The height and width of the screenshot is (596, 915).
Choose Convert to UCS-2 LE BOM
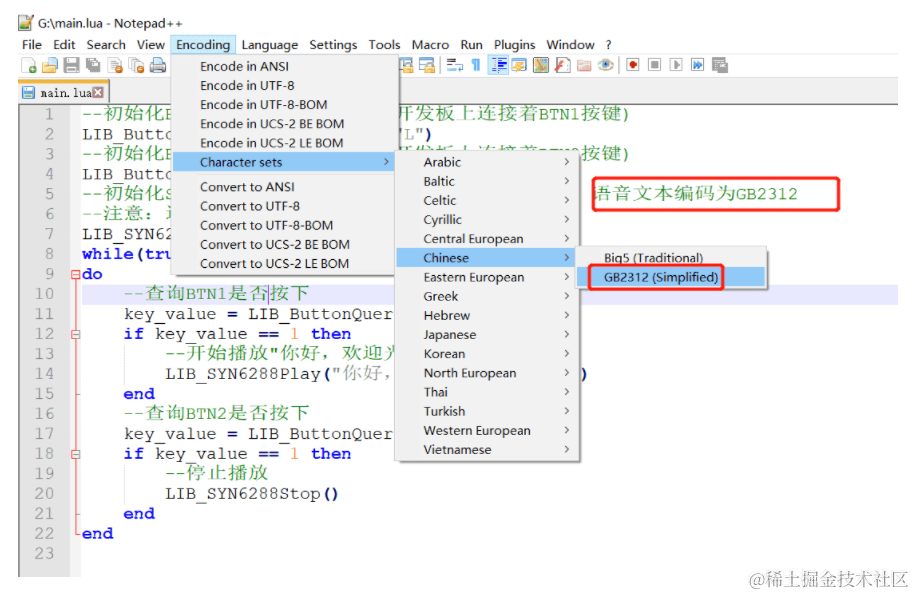284,264
